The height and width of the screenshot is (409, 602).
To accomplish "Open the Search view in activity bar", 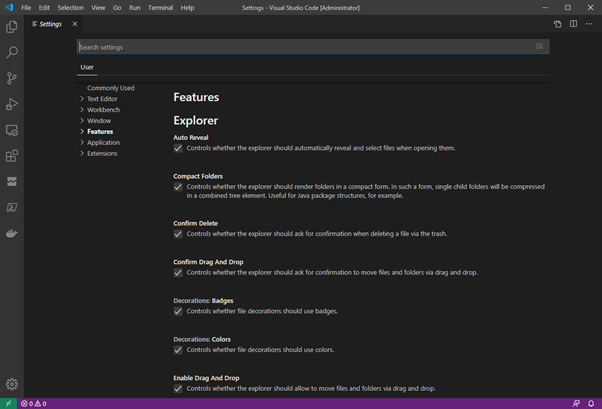I will 12,52.
